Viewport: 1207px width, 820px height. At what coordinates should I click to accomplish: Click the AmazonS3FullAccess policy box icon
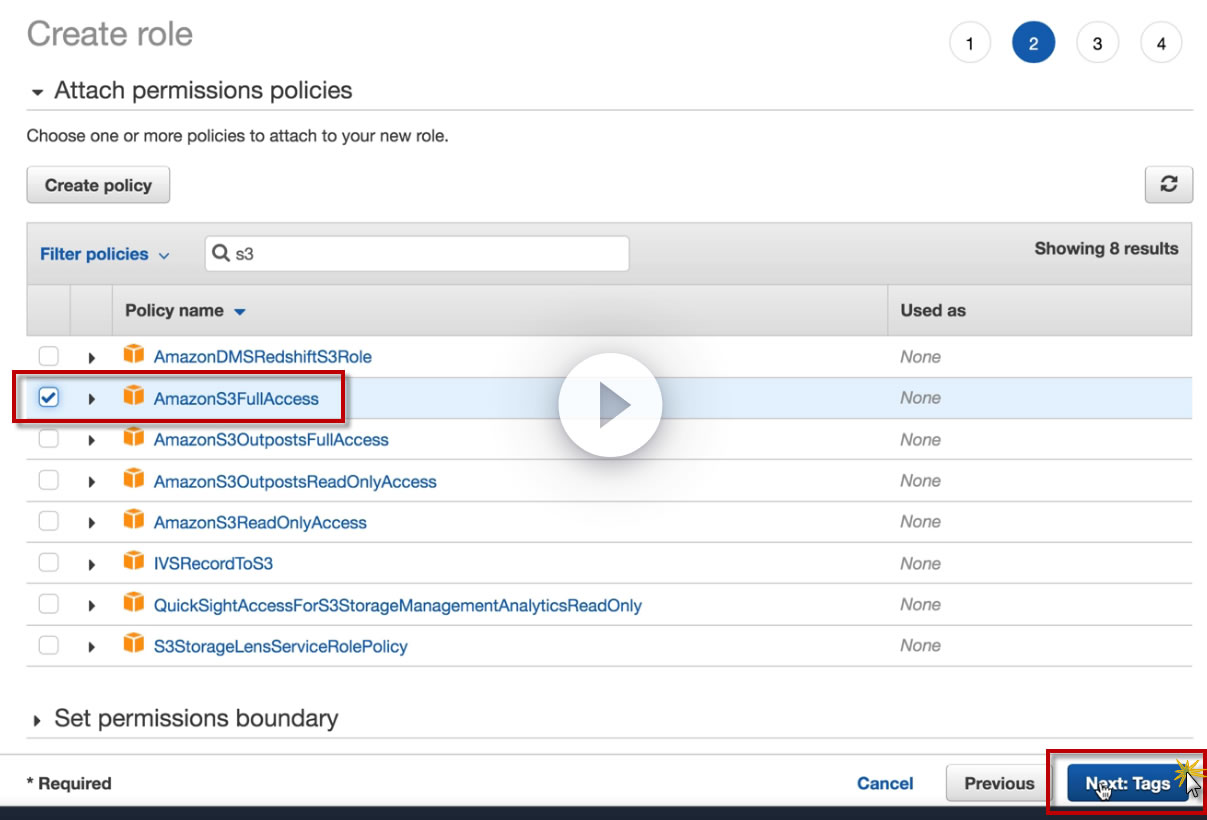[134, 397]
